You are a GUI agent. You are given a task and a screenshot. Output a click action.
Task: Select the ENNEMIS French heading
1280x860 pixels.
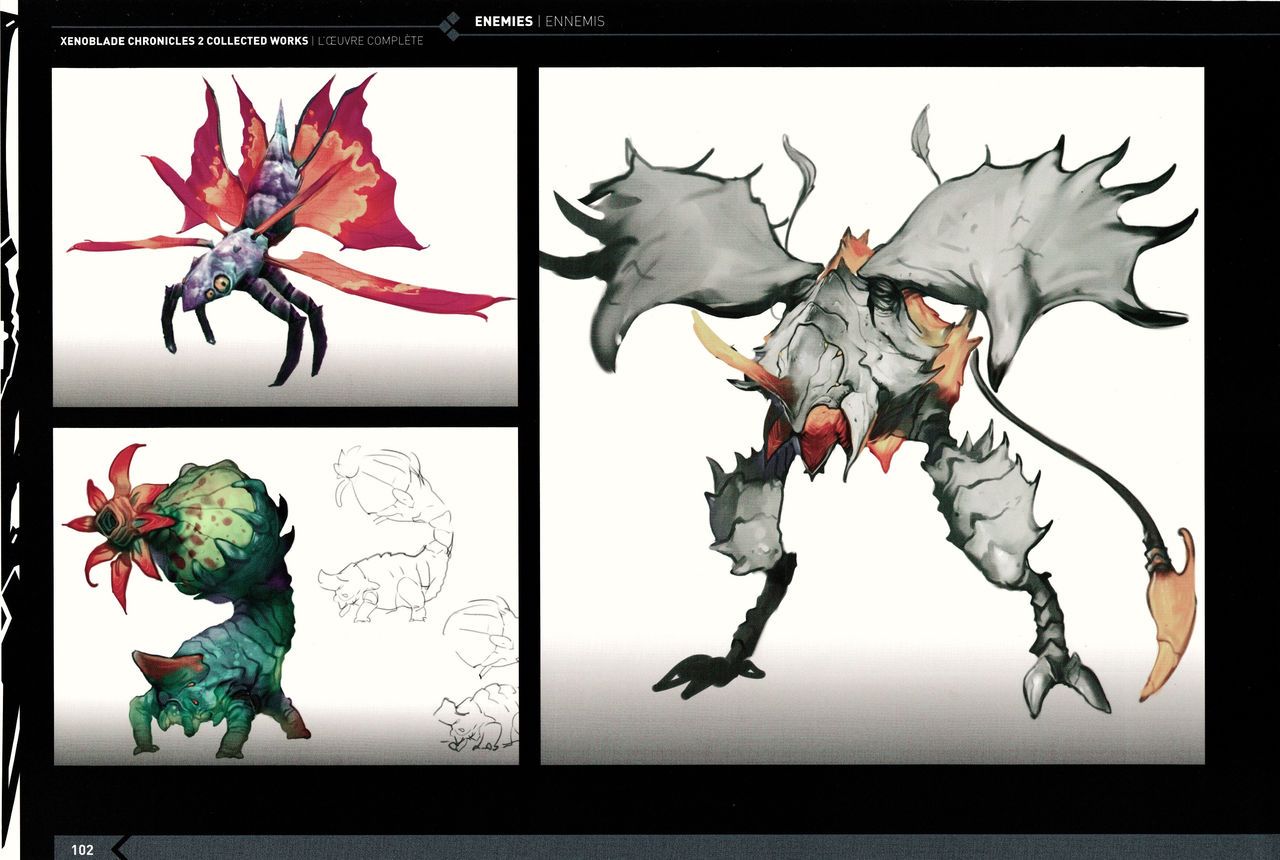(x=575, y=21)
